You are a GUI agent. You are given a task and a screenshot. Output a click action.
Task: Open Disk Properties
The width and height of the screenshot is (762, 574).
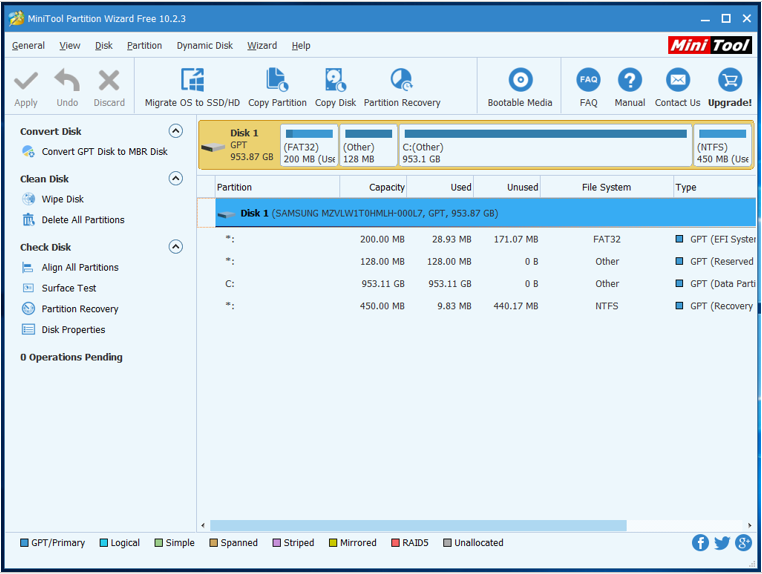pos(73,330)
